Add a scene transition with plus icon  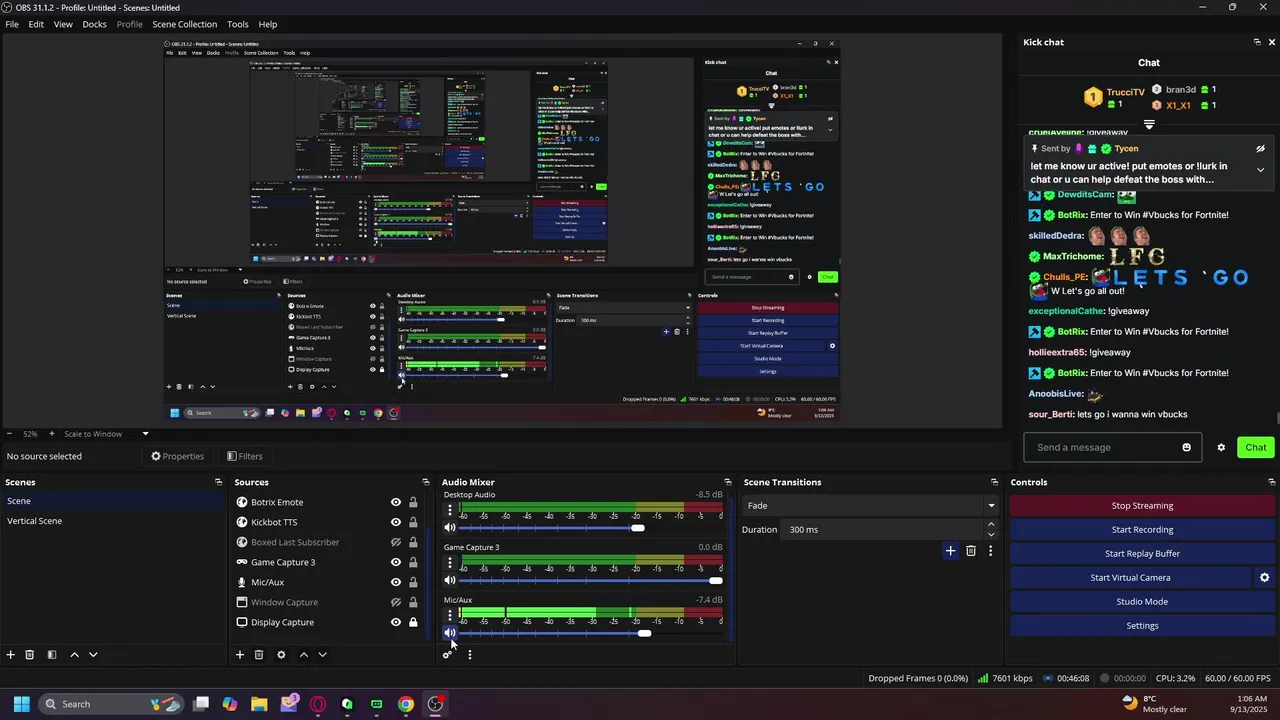click(x=950, y=551)
